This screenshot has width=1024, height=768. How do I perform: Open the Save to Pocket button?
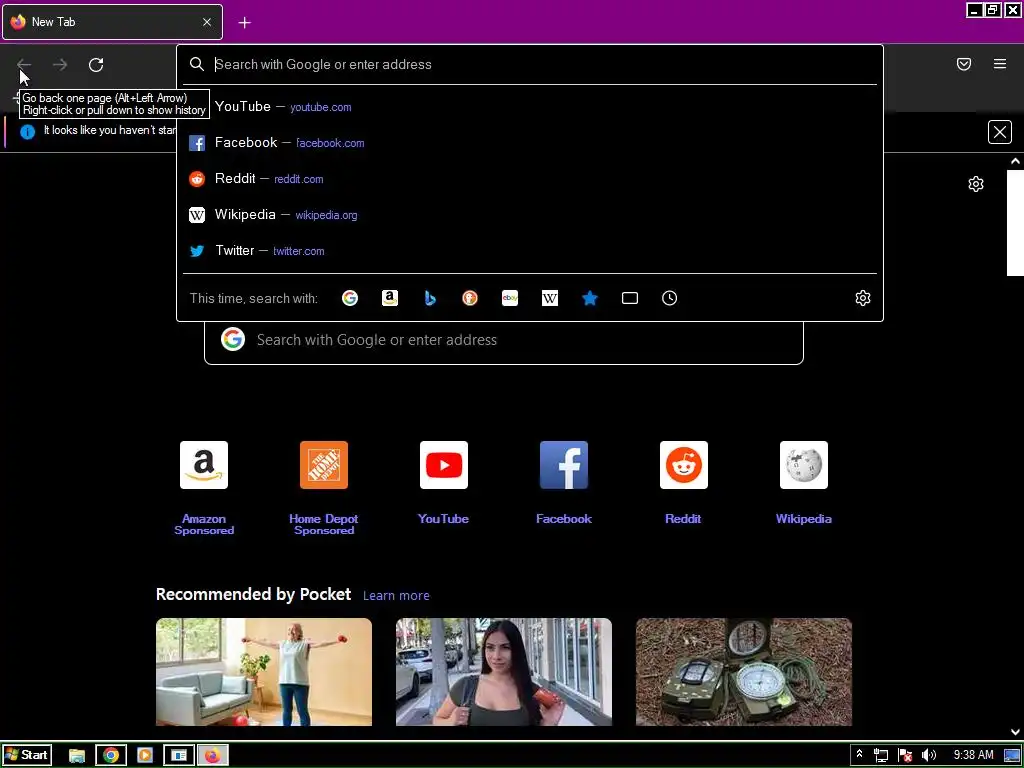pyautogui.click(x=964, y=64)
